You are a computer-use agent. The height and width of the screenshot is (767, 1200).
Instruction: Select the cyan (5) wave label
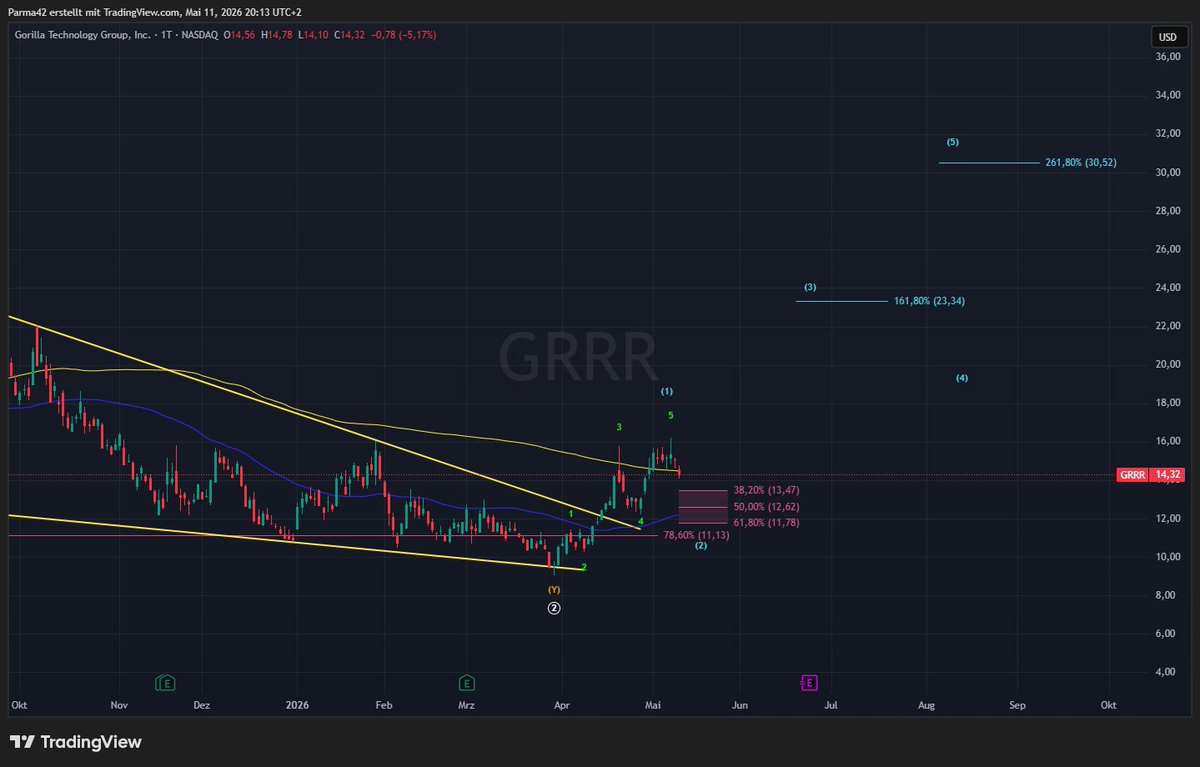(952, 142)
